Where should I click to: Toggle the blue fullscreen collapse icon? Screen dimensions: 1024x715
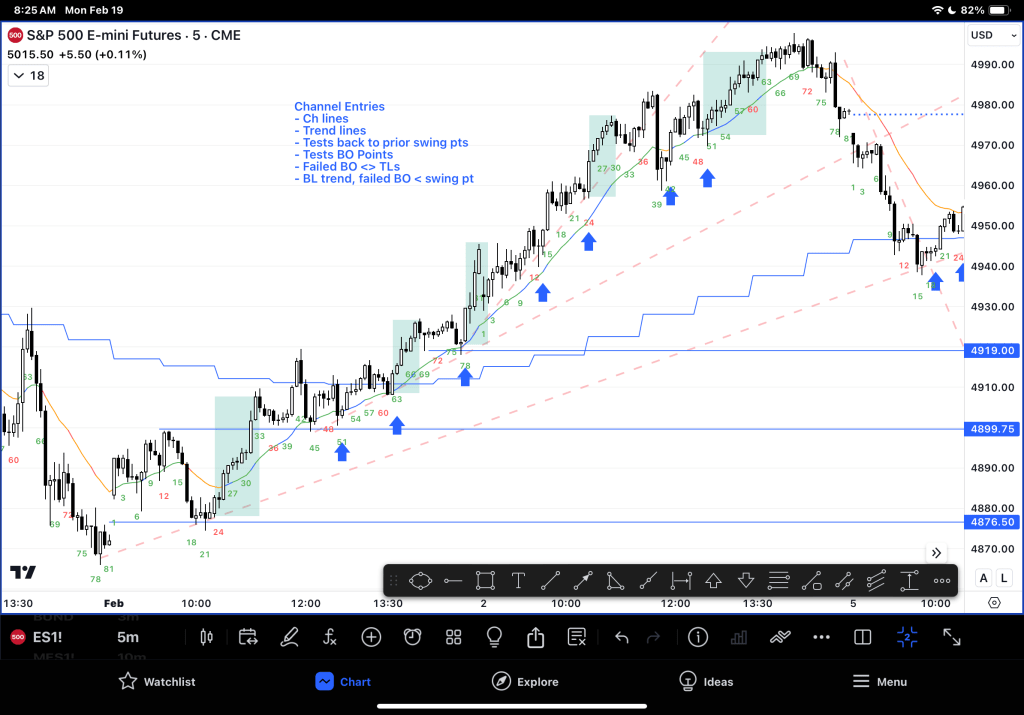907,637
